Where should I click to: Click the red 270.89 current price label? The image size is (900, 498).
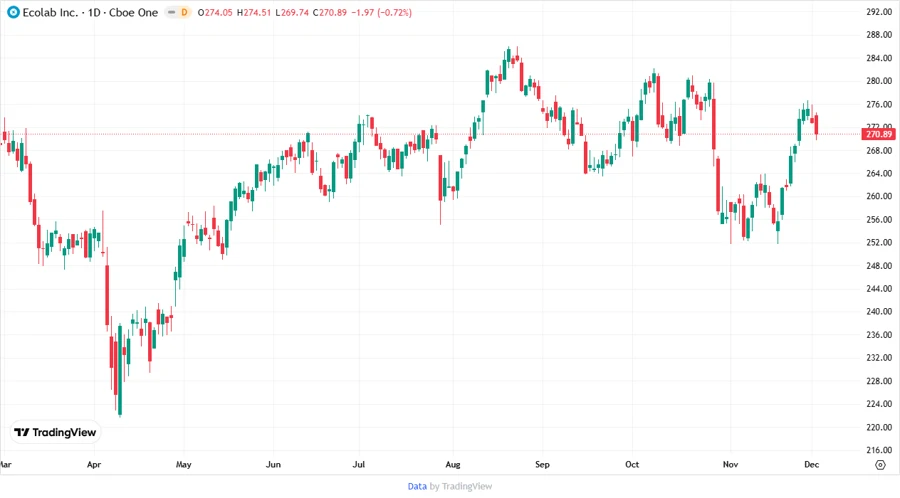tap(879, 134)
